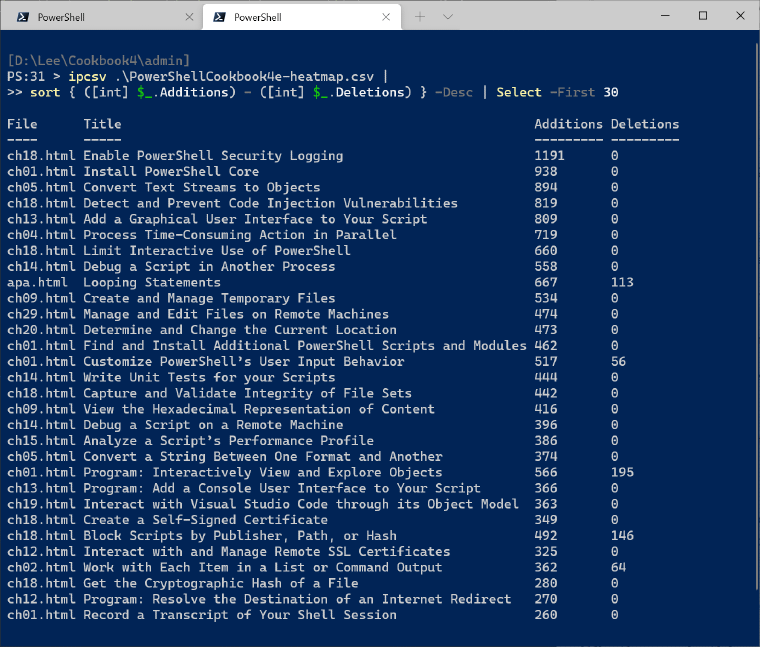The width and height of the screenshot is (760, 647).
Task: Click the File column header
Action: click(22, 124)
